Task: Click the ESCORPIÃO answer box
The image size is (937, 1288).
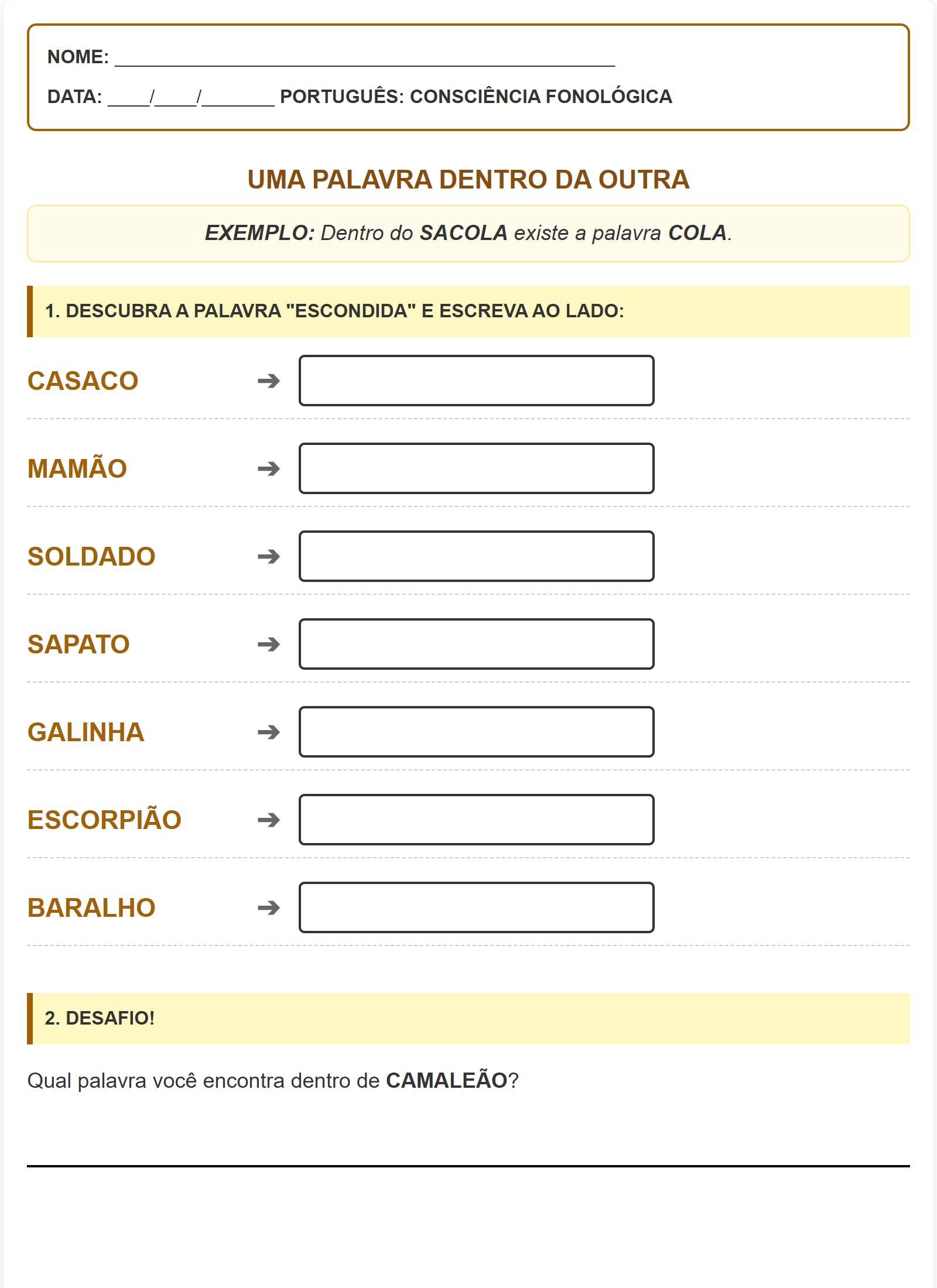Action: pyautogui.click(x=476, y=820)
